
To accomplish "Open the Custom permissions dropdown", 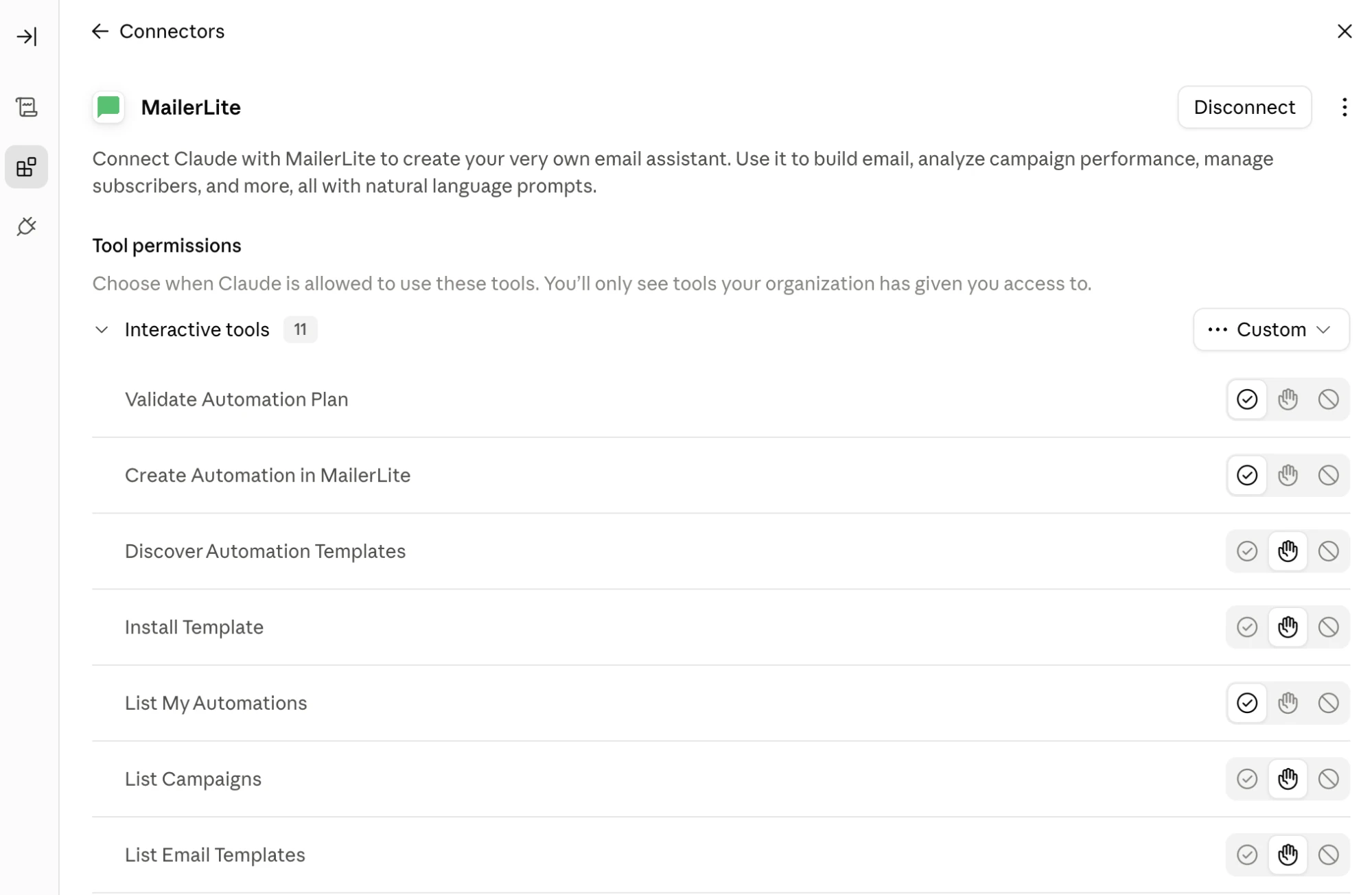I will click(1271, 329).
